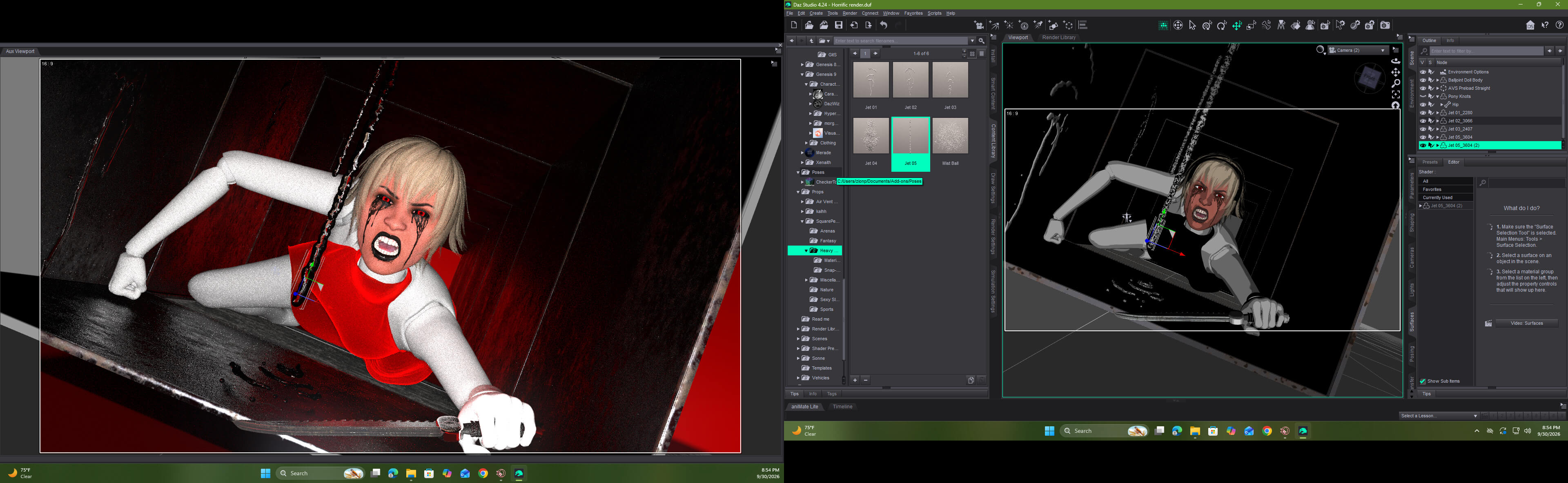Open the What's This help icon
Image resolution: width=1568 pixels, height=483 pixels.
(x=1545, y=25)
